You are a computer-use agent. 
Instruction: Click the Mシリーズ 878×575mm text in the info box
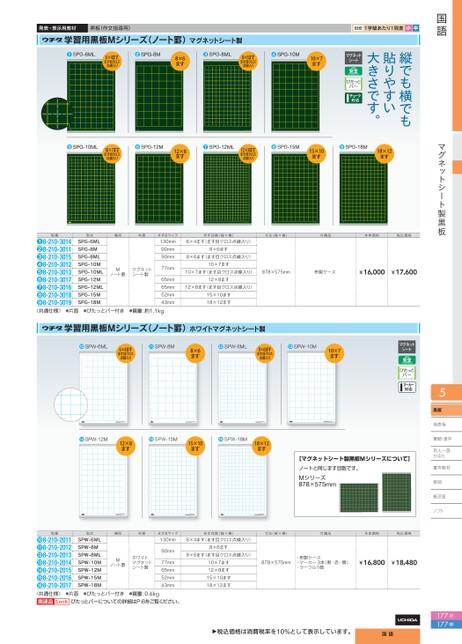(317, 481)
